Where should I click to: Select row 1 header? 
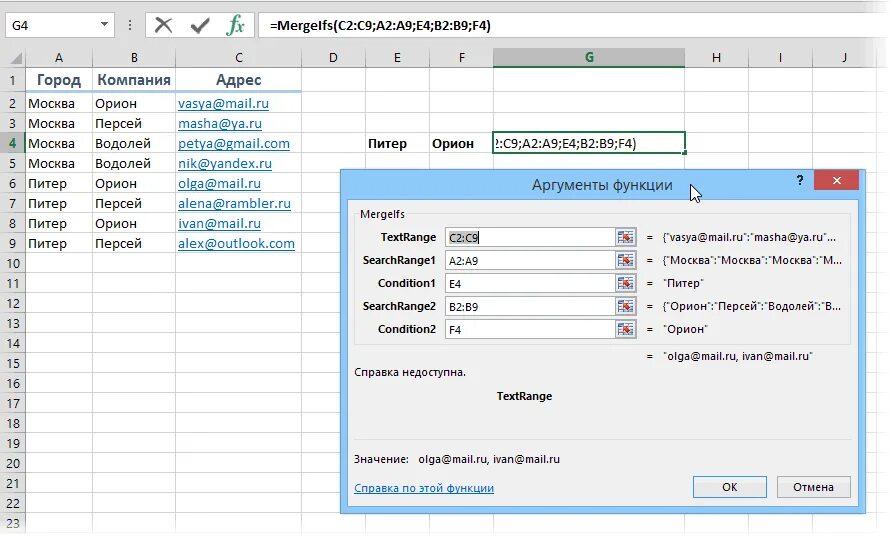click(13, 80)
